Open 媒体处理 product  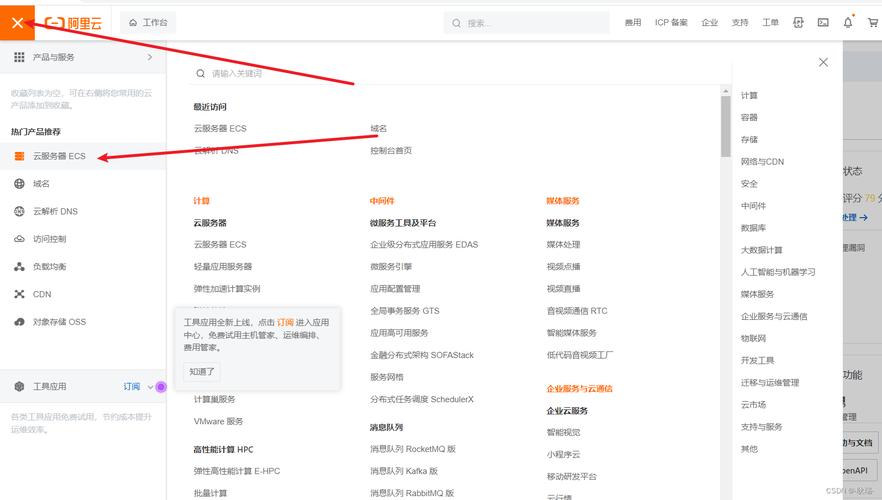click(x=563, y=244)
